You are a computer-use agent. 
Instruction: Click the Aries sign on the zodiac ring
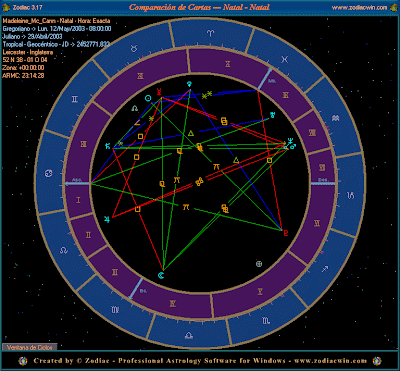tap(211, 33)
